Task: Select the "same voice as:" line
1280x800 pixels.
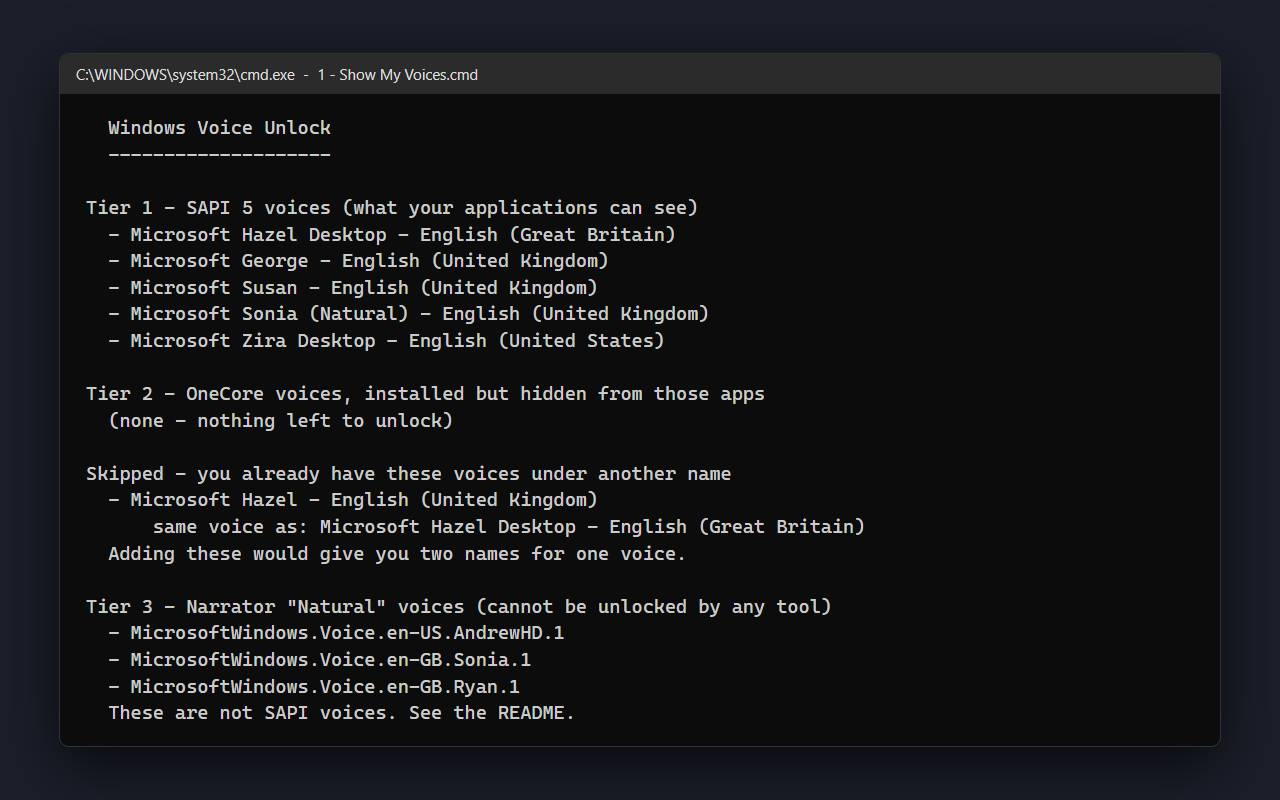Action: (509, 526)
